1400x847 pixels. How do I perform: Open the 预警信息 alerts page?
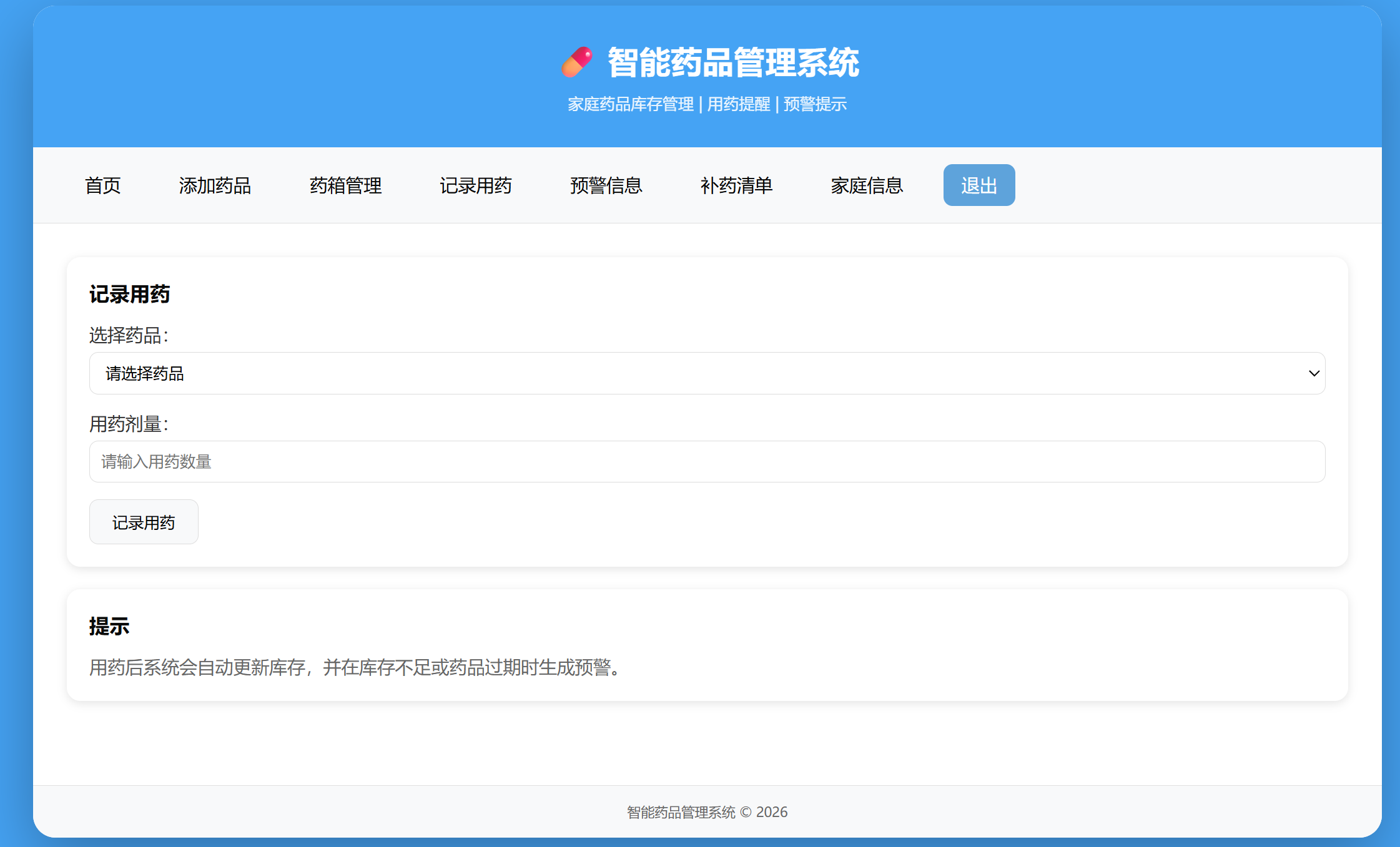(606, 185)
